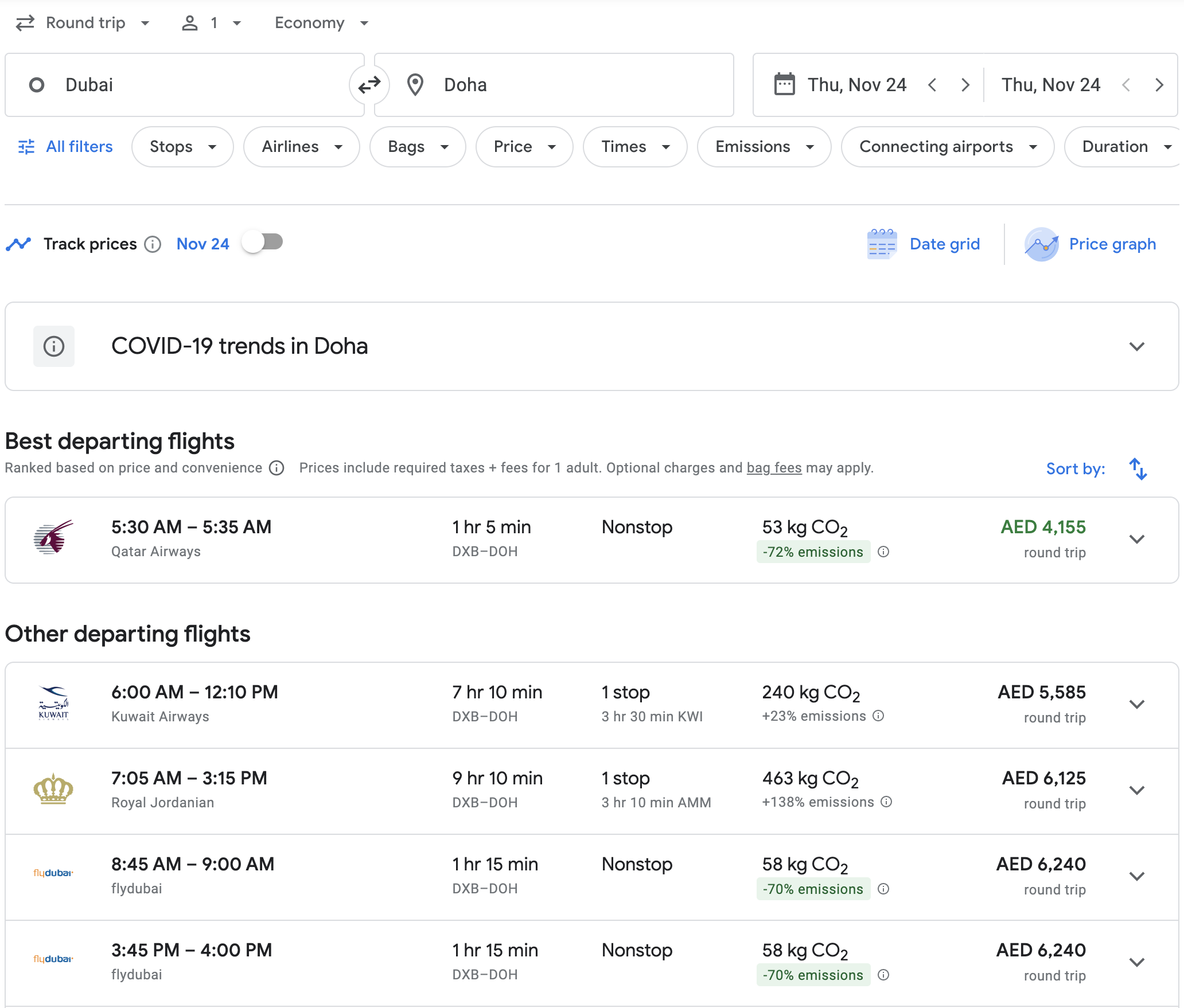1184x1008 pixels.
Task: Open the Stops filter dropdown
Action: [x=182, y=147]
